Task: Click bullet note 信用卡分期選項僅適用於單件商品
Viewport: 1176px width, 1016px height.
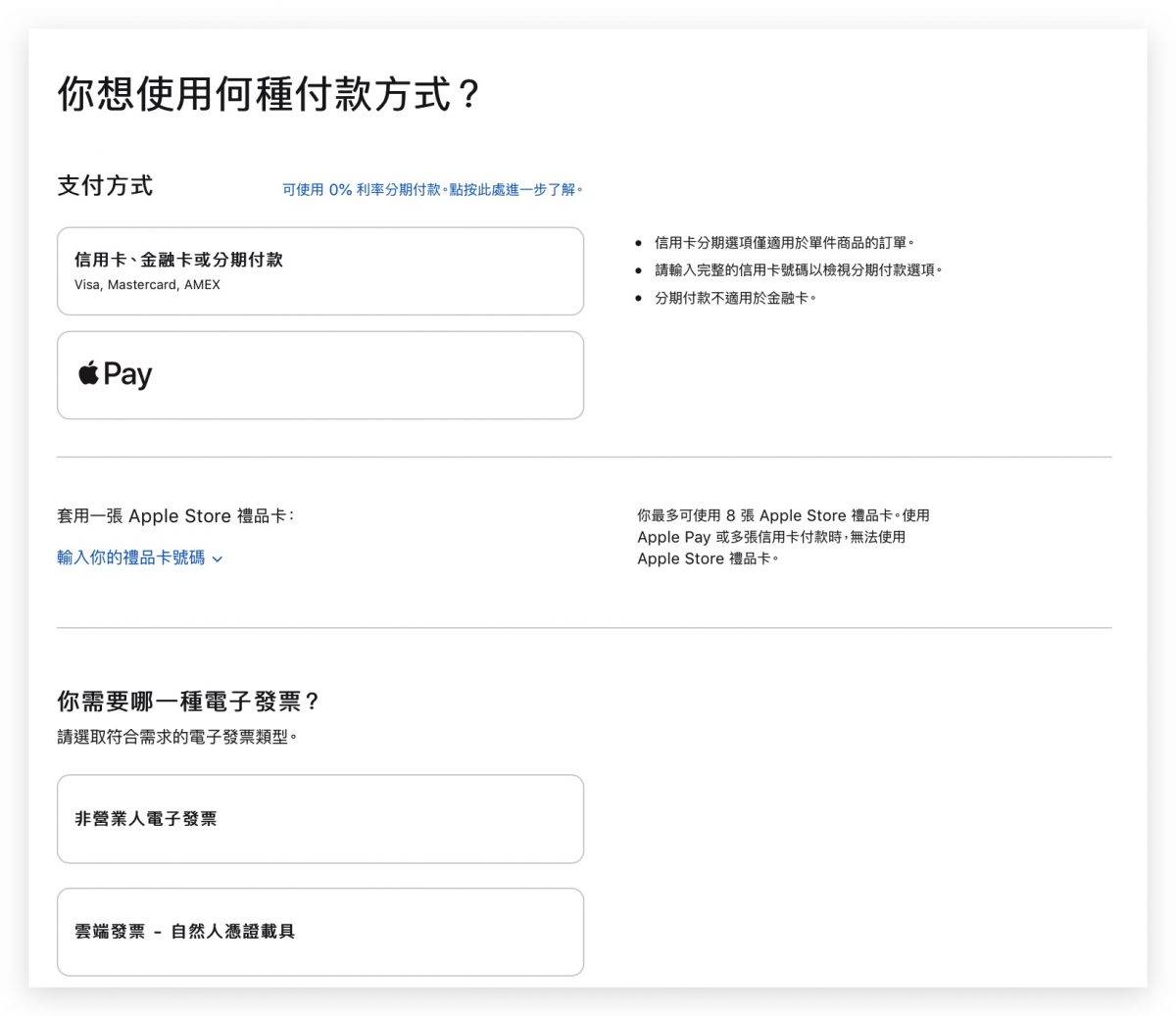Action: [784, 243]
